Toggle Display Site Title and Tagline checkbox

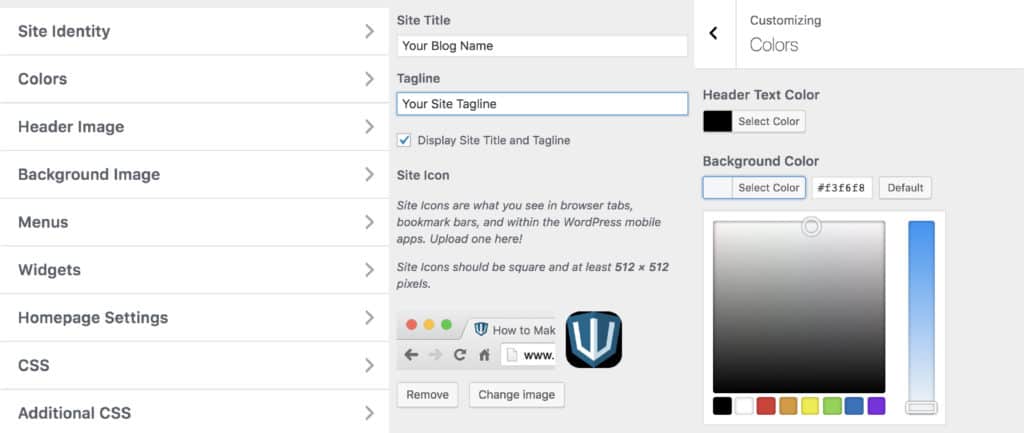[404, 140]
